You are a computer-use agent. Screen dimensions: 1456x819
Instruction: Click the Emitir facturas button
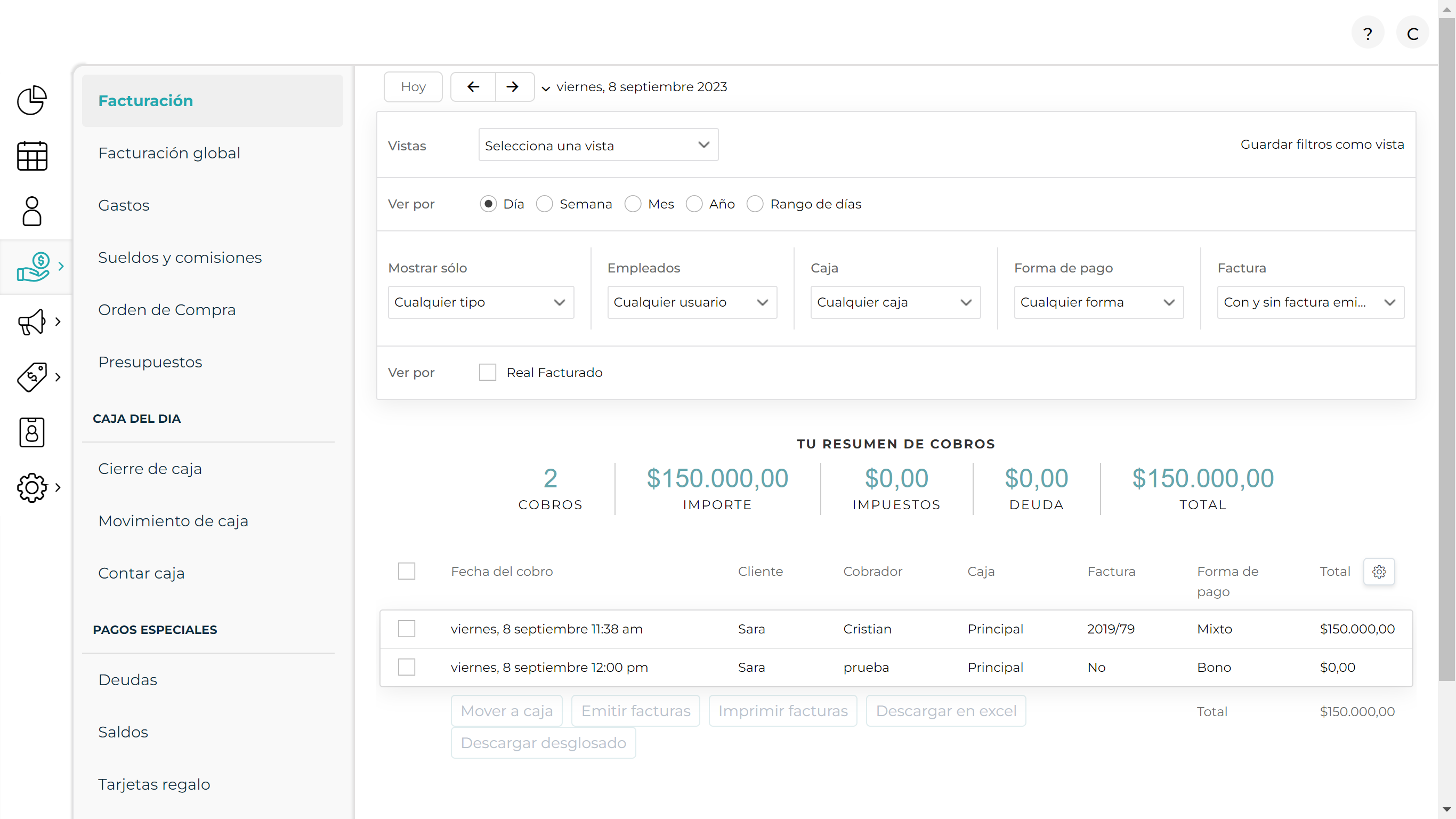[636, 711]
